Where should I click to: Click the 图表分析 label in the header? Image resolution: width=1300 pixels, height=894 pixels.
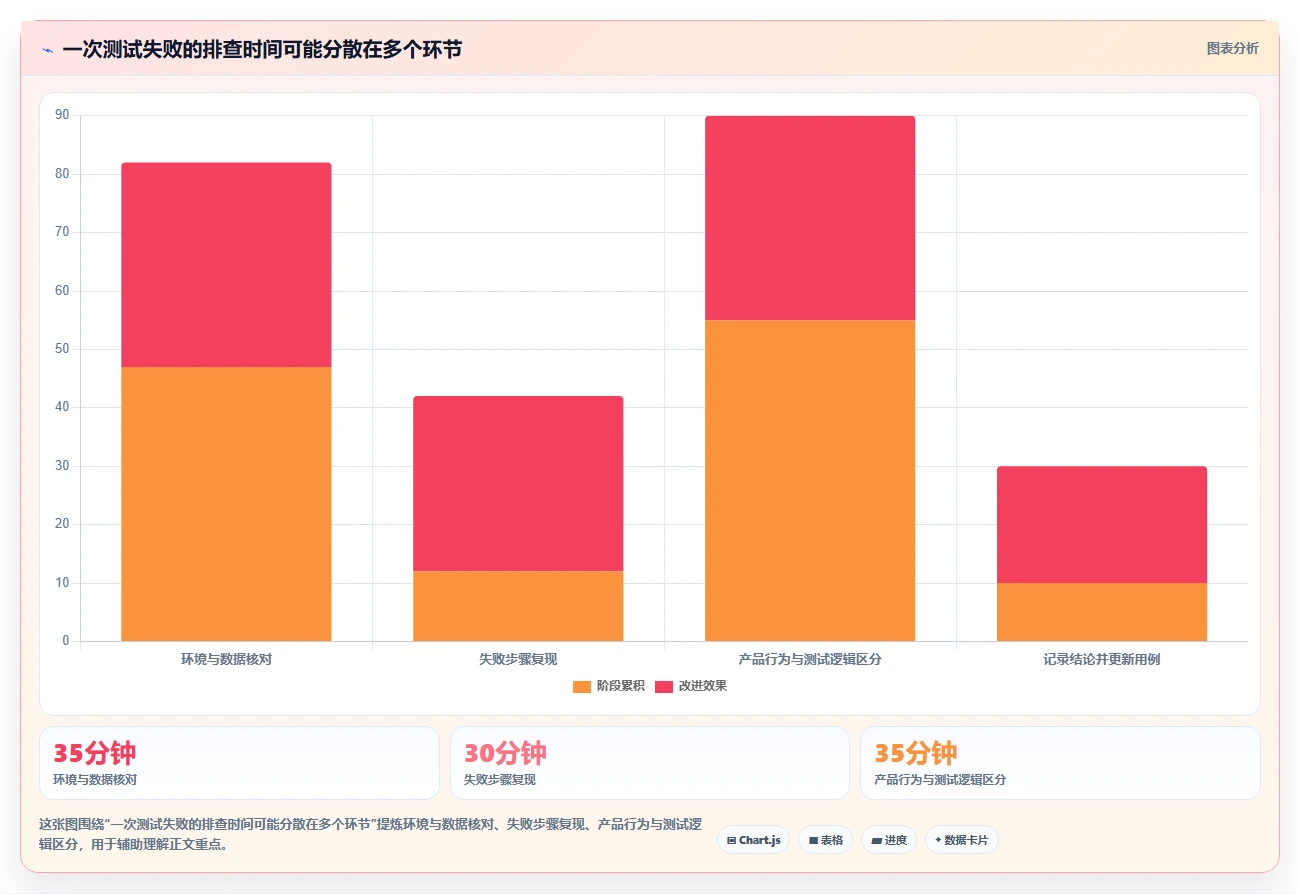1232,48
